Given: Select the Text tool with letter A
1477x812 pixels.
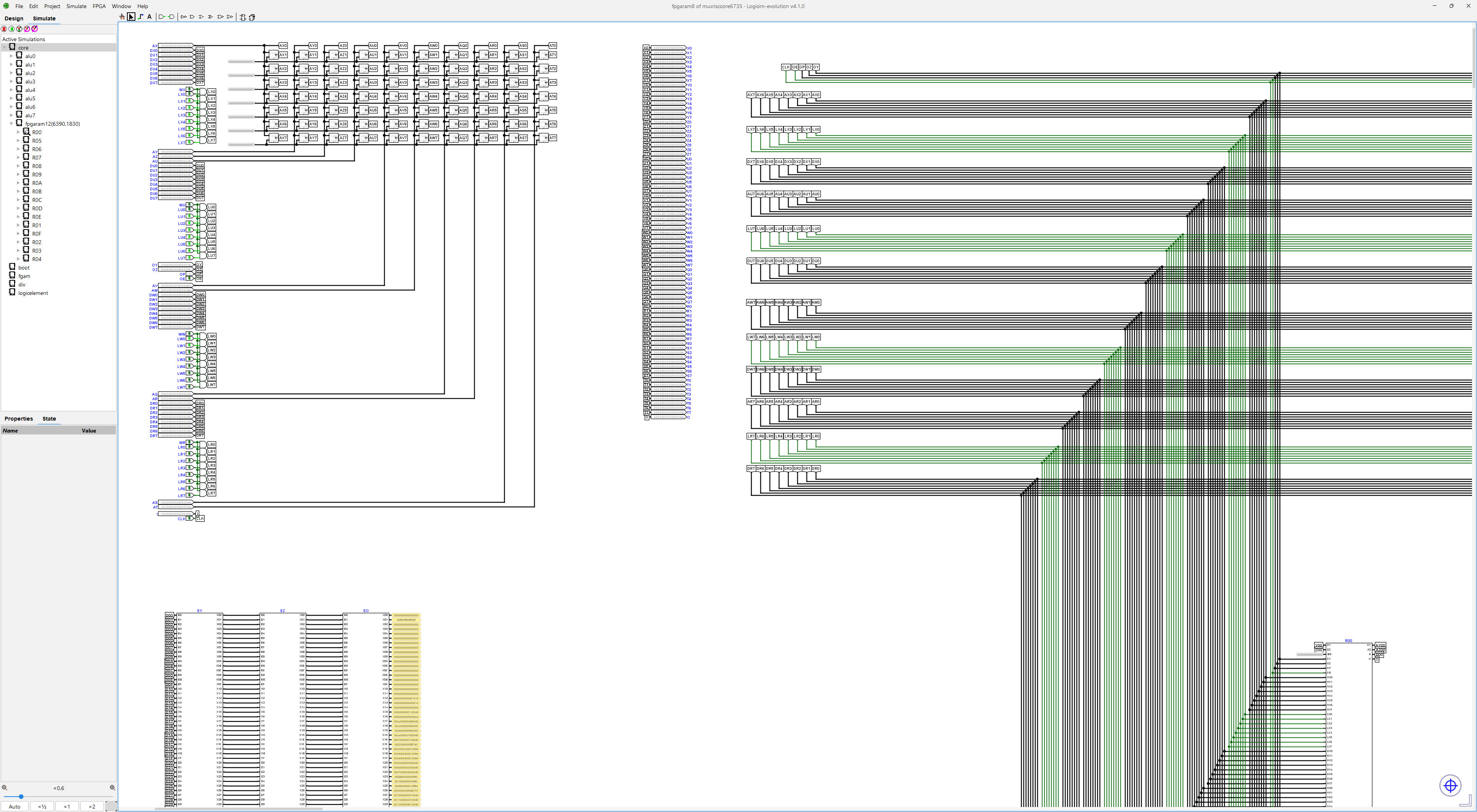Looking at the screenshot, I should tap(150, 17).
